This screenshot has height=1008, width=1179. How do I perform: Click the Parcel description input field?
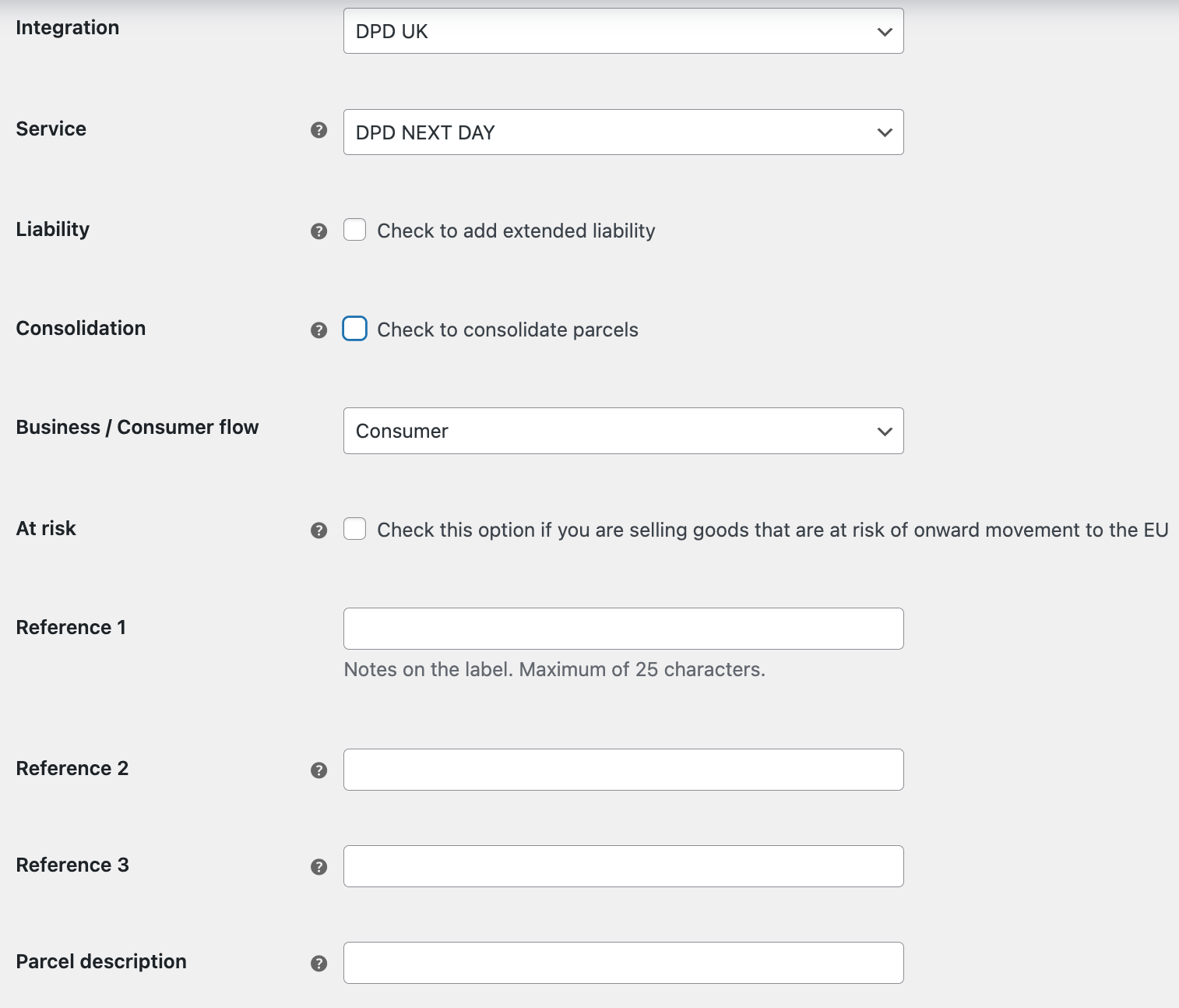point(623,963)
